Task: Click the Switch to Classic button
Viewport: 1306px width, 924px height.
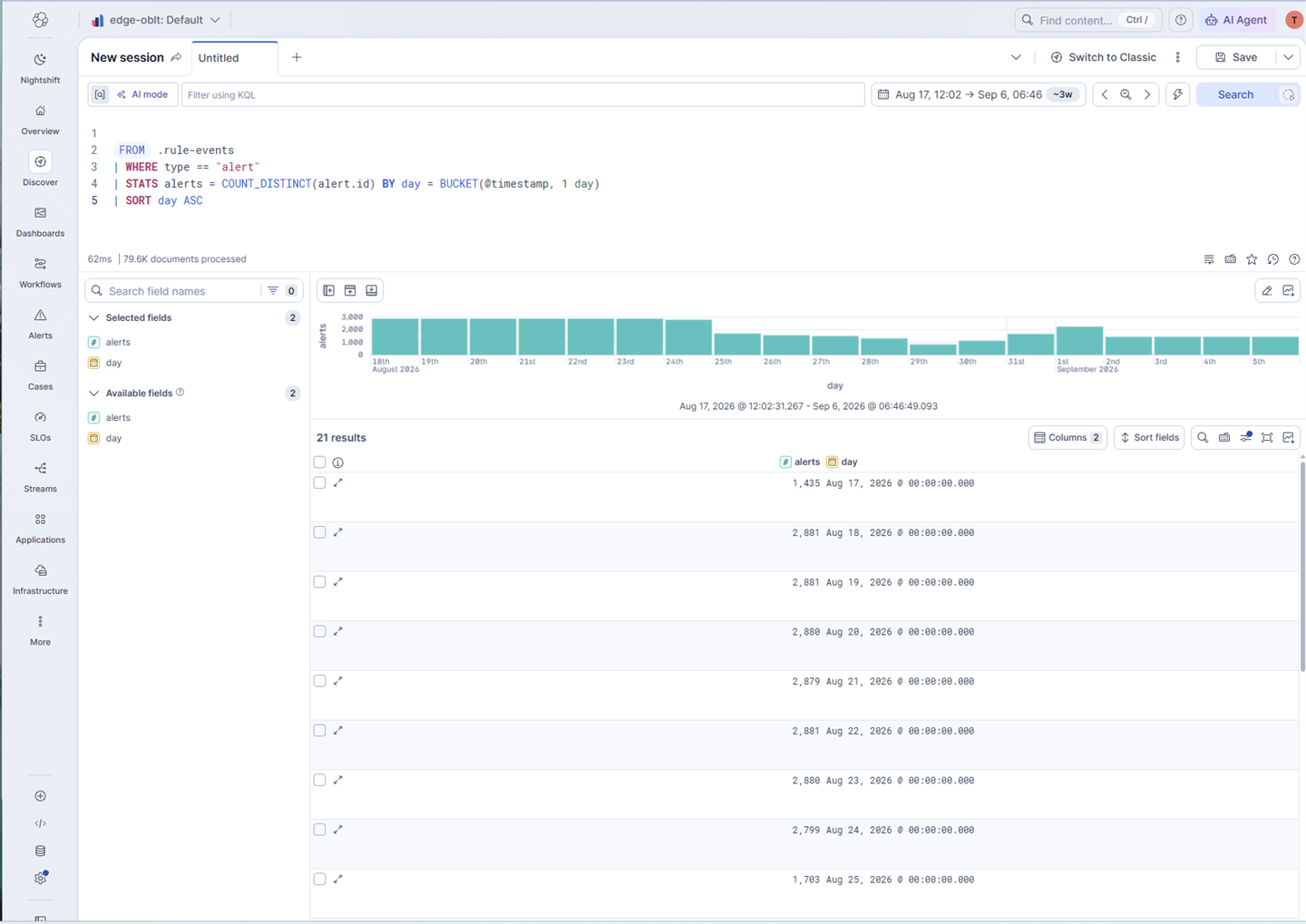Action: click(1103, 57)
